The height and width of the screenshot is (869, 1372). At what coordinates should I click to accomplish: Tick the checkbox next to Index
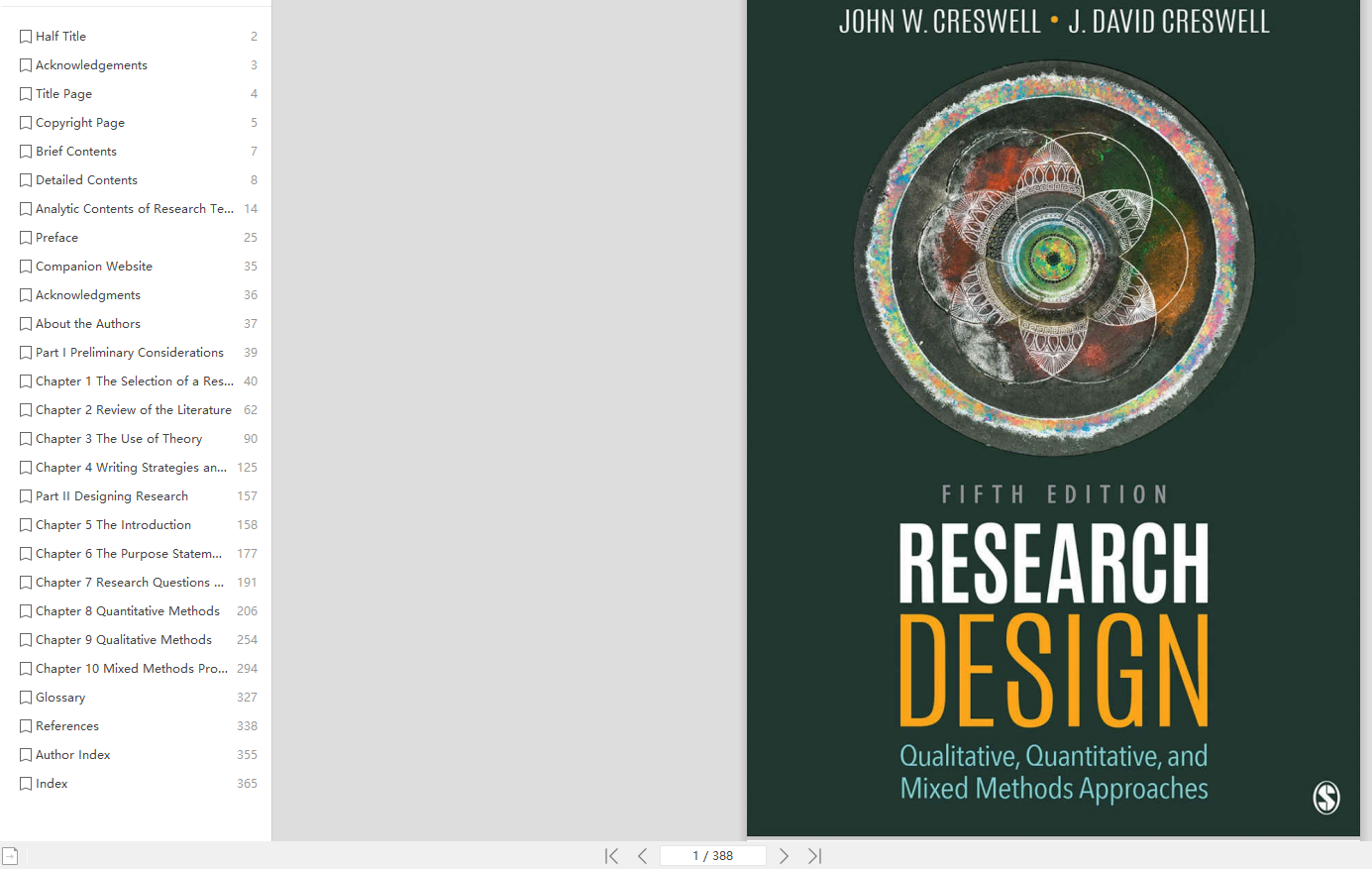coord(24,783)
